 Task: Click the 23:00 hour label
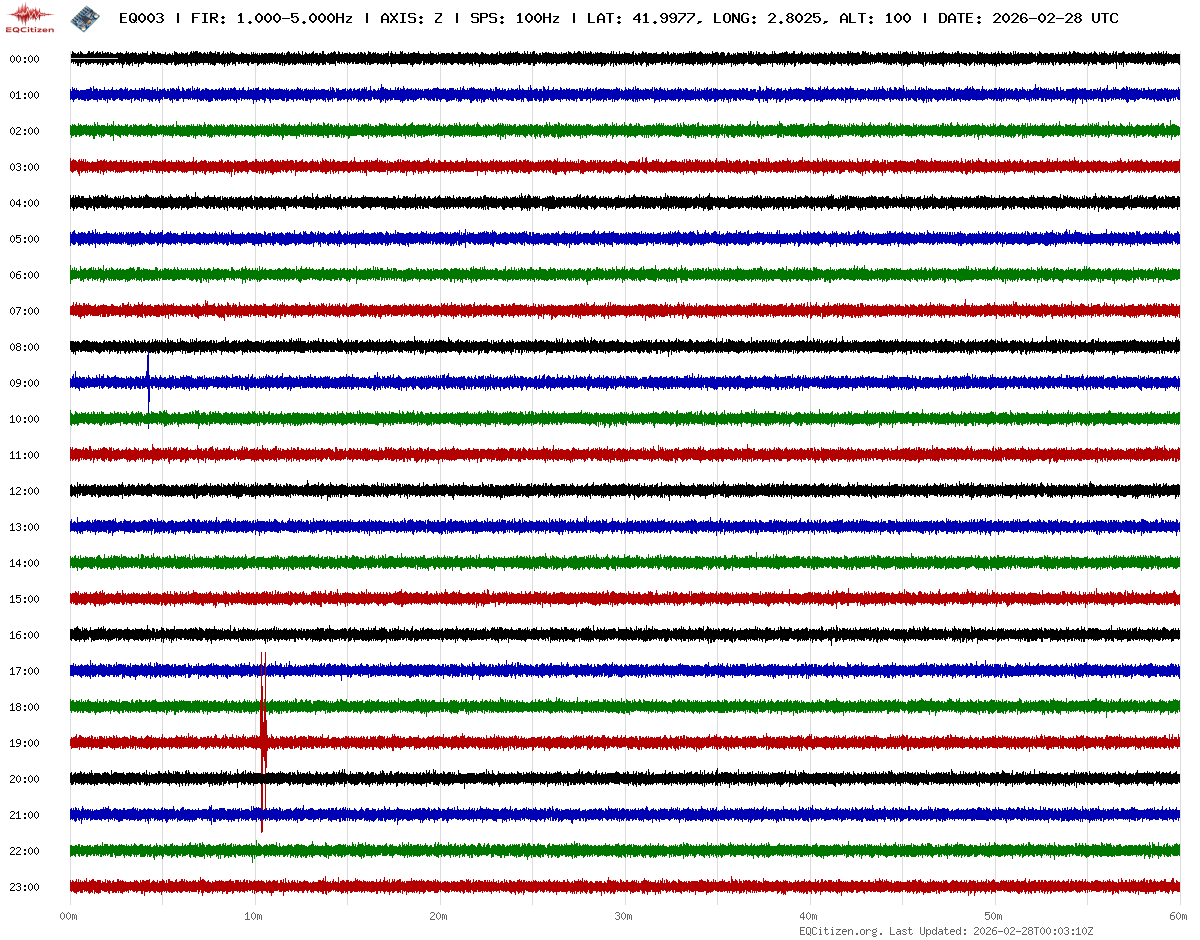point(24,887)
